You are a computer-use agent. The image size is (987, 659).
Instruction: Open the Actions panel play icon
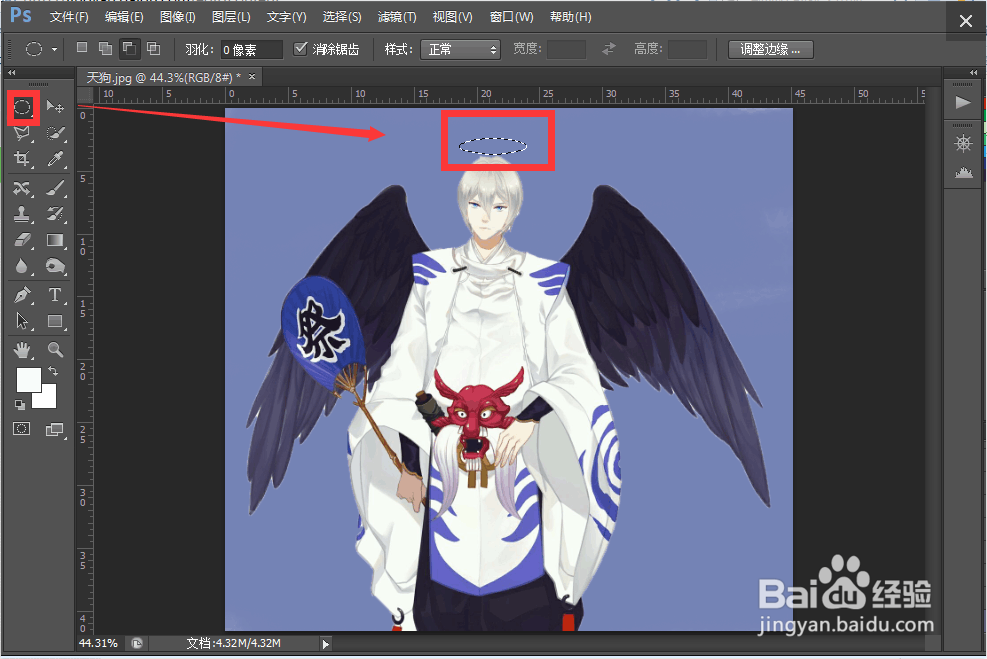point(963,102)
